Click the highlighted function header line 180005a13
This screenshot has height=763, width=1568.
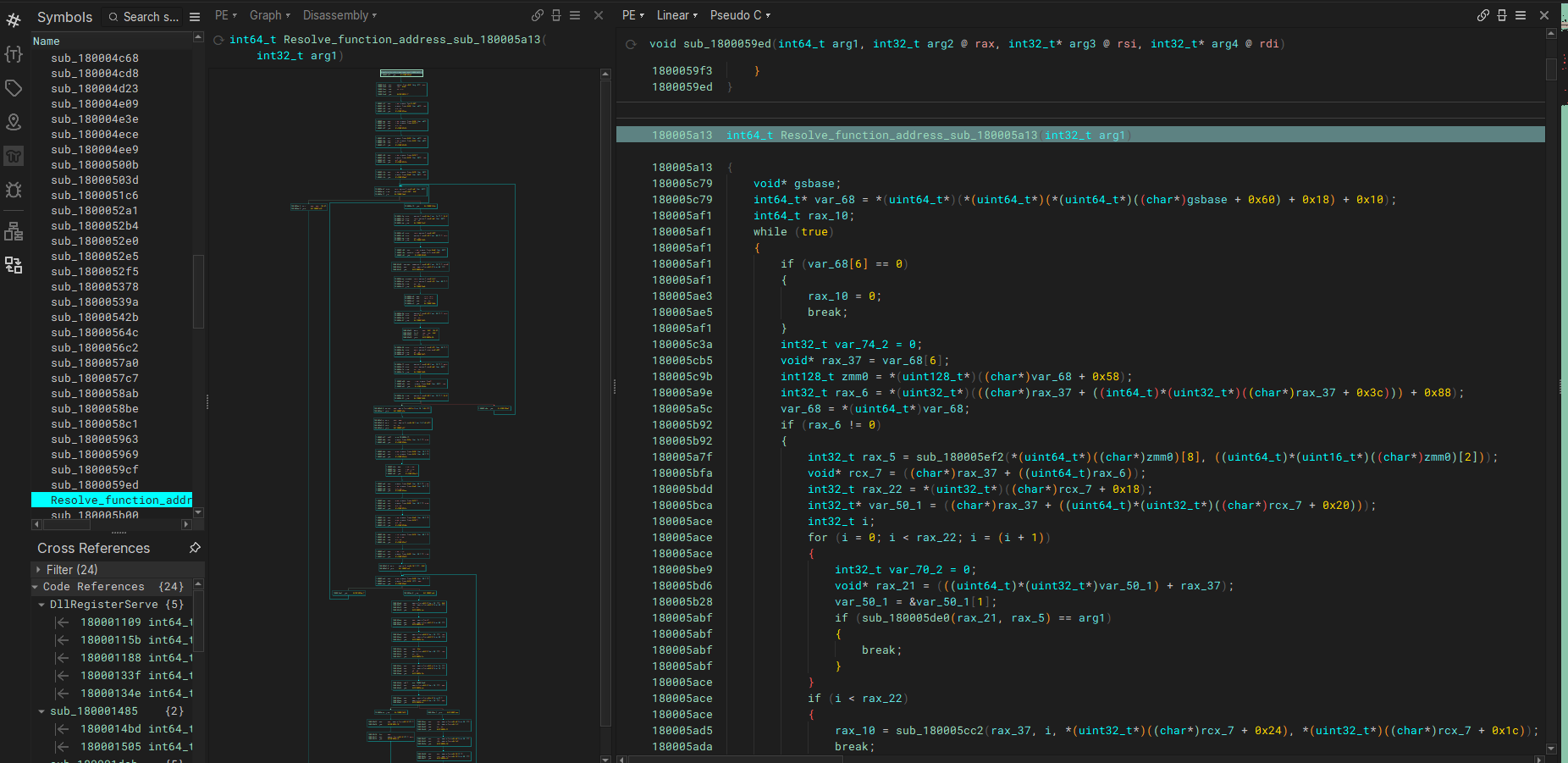pos(1080,135)
